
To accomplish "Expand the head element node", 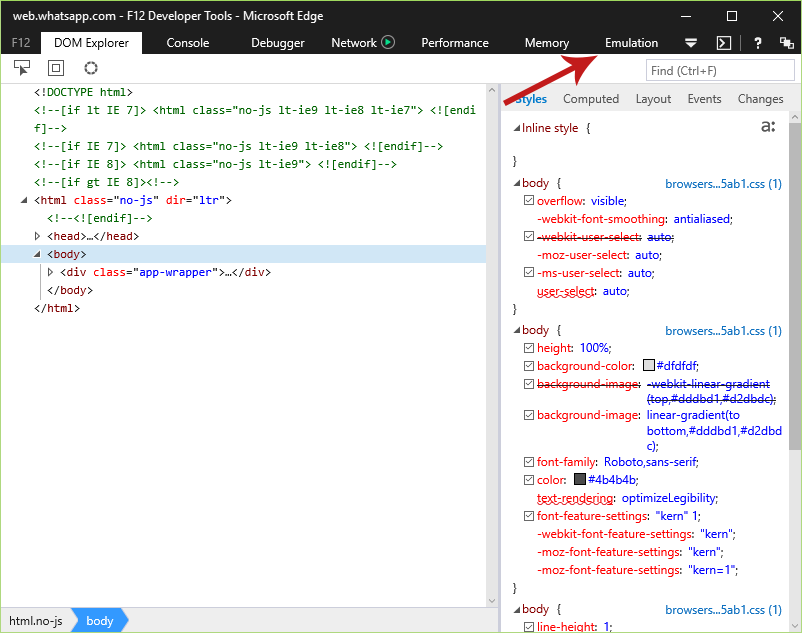I will pos(37,236).
